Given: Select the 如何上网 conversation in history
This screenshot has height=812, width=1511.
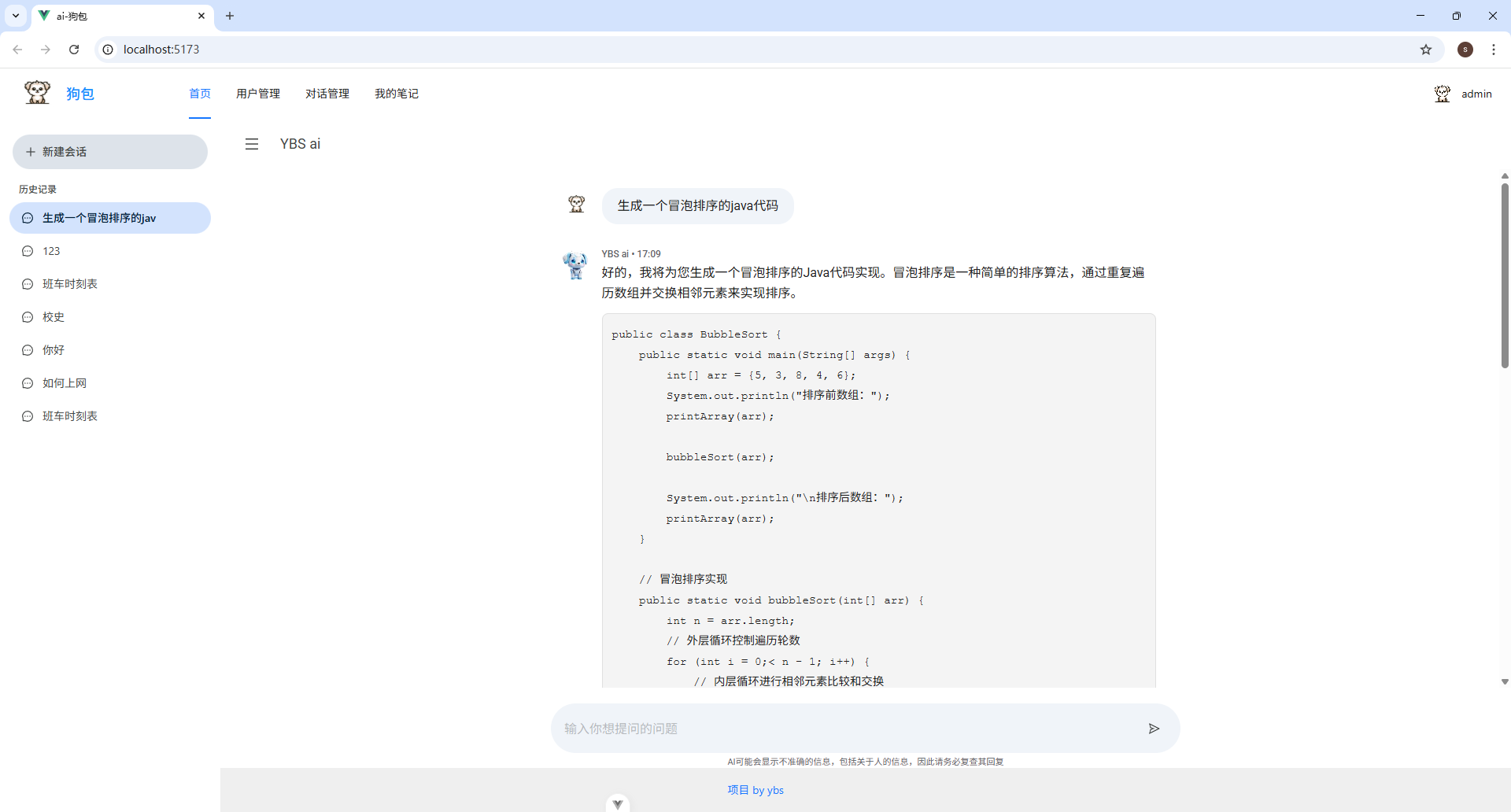Looking at the screenshot, I should [x=63, y=383].
